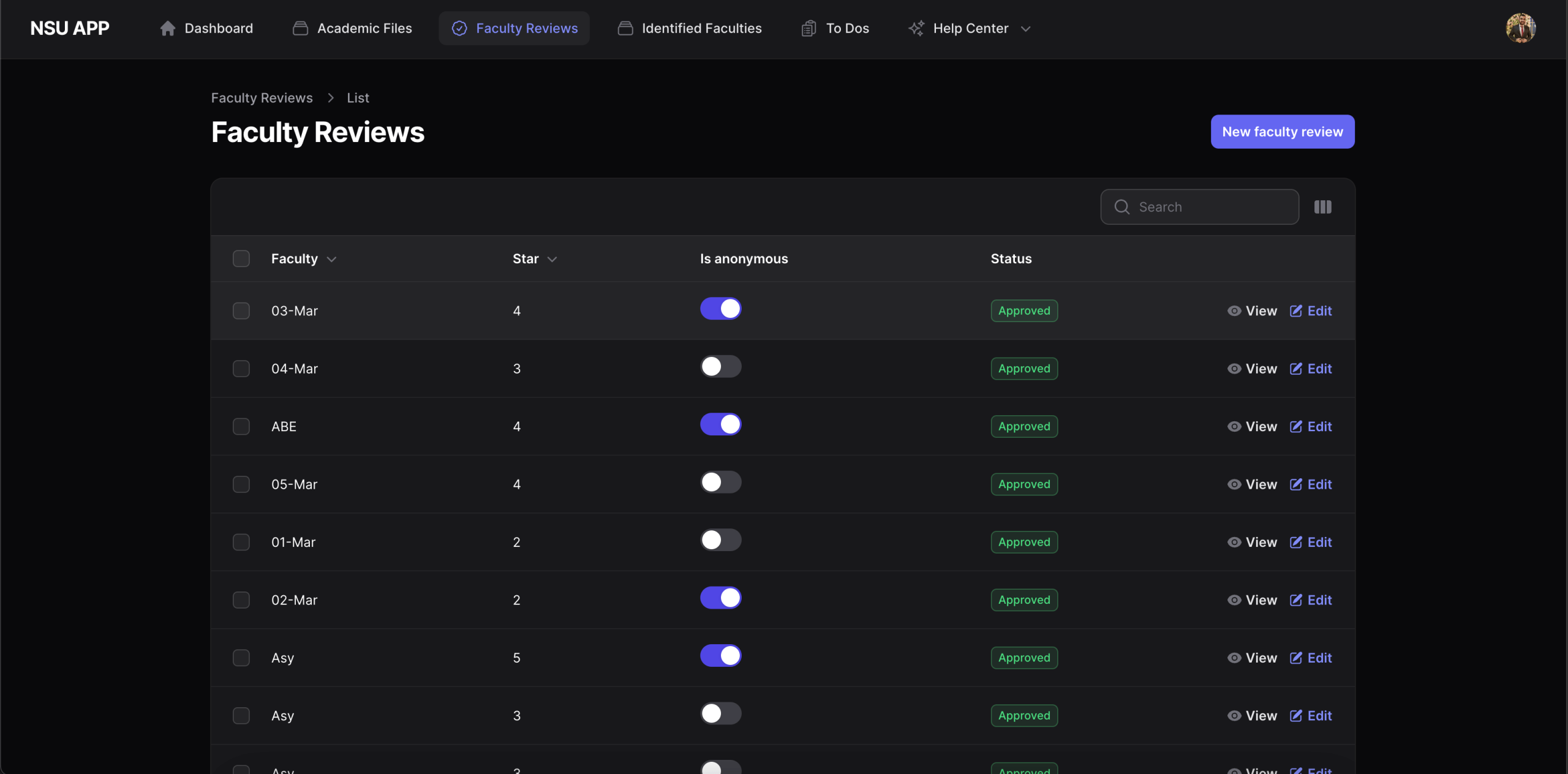Screen dimensions: 1568x774
Task: Disable the anonymous toggle for 03-Mar
Action: 720,309
